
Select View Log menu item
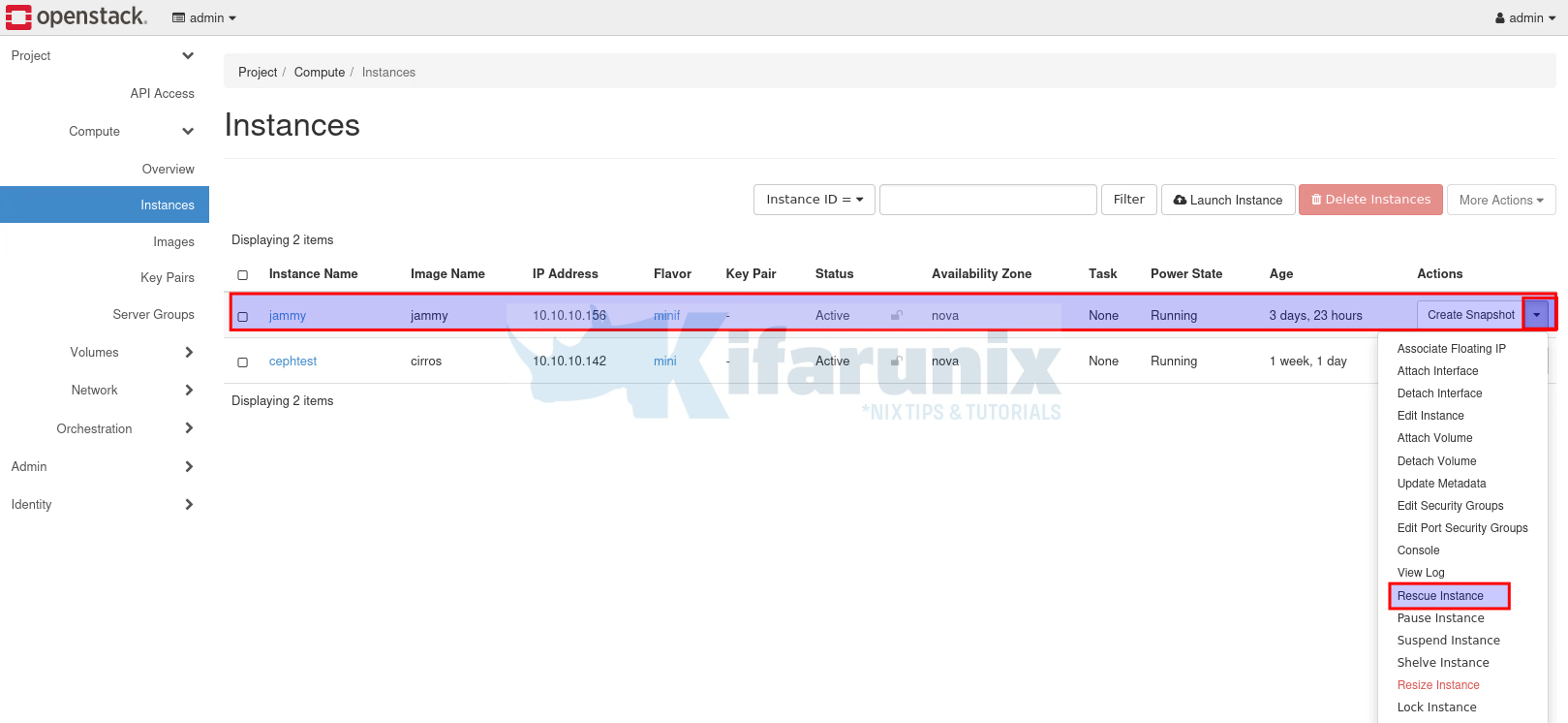pyautogui.click(x=1421, y=573)
